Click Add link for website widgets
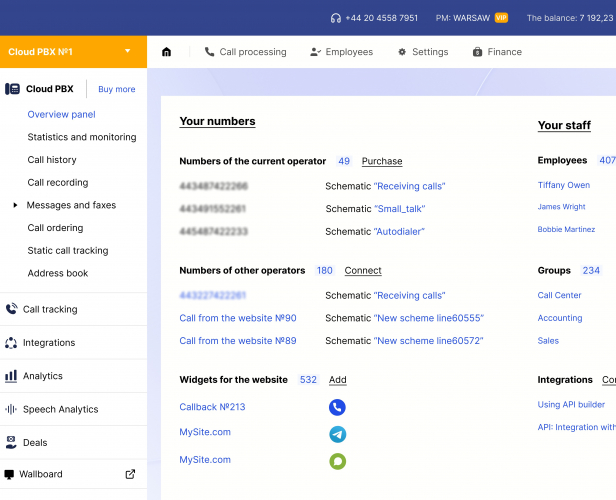This screenshot has height=500, width=616. pyautogui.click(x=337, y=379)
